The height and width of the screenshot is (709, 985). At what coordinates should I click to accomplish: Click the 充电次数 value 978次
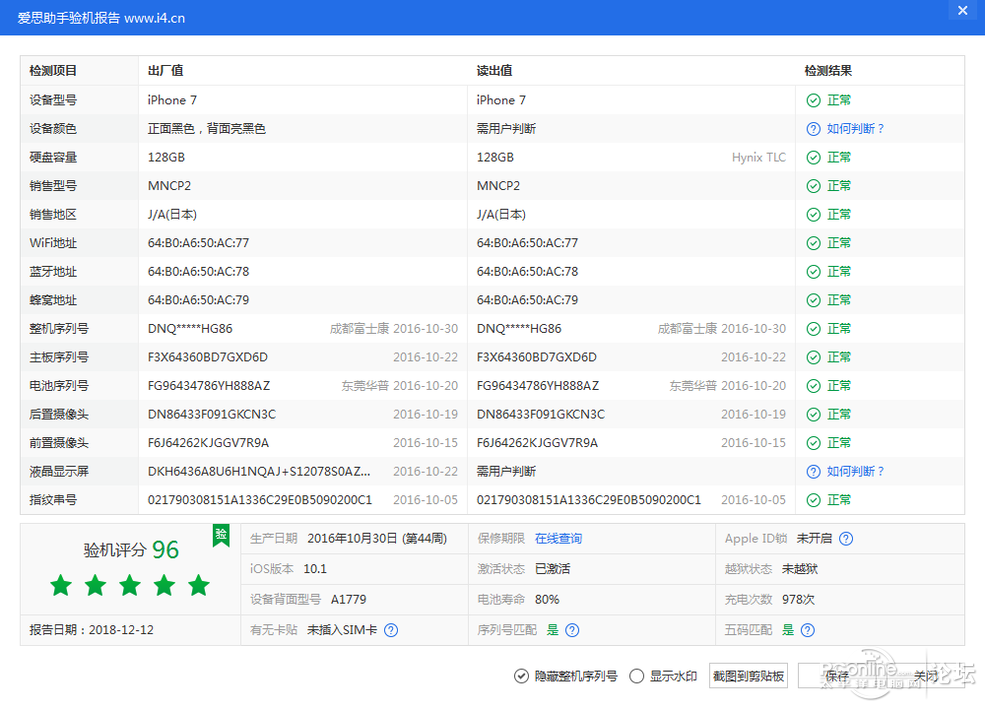[x=798, y=600]
